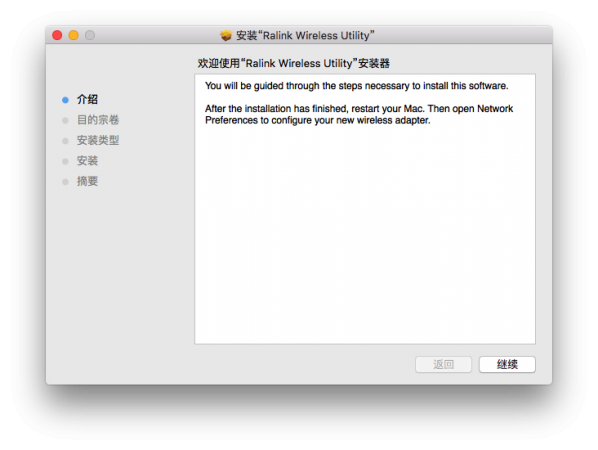Click the first line about being guided through steps
The height and width of the screenshot is (450, 598).
point(357,86)
